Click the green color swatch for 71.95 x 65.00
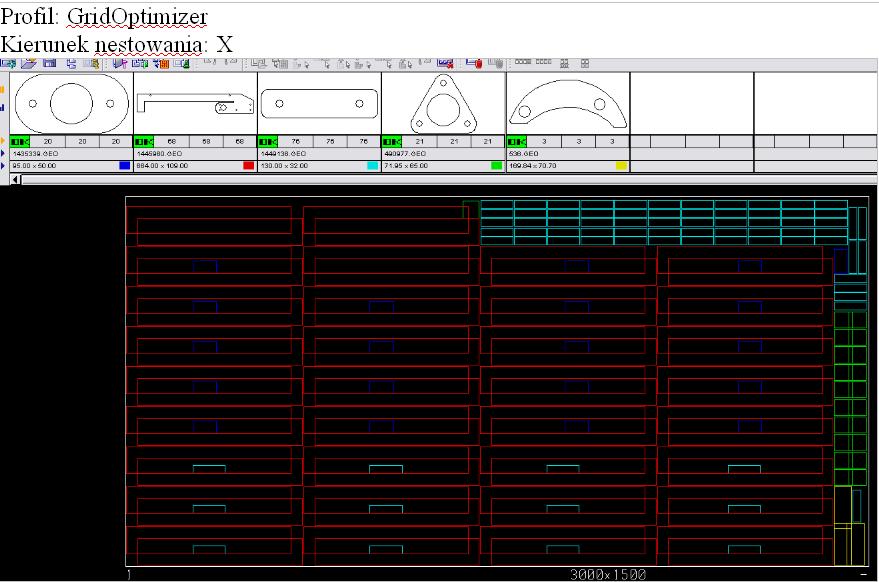The height and width of the screenshot is (582, 879). coord(496,165)
